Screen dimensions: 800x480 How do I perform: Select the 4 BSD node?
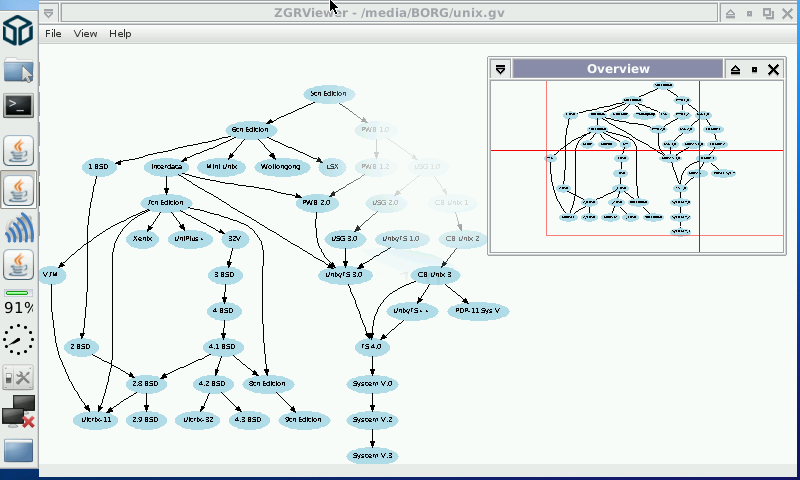coord(223,311)
